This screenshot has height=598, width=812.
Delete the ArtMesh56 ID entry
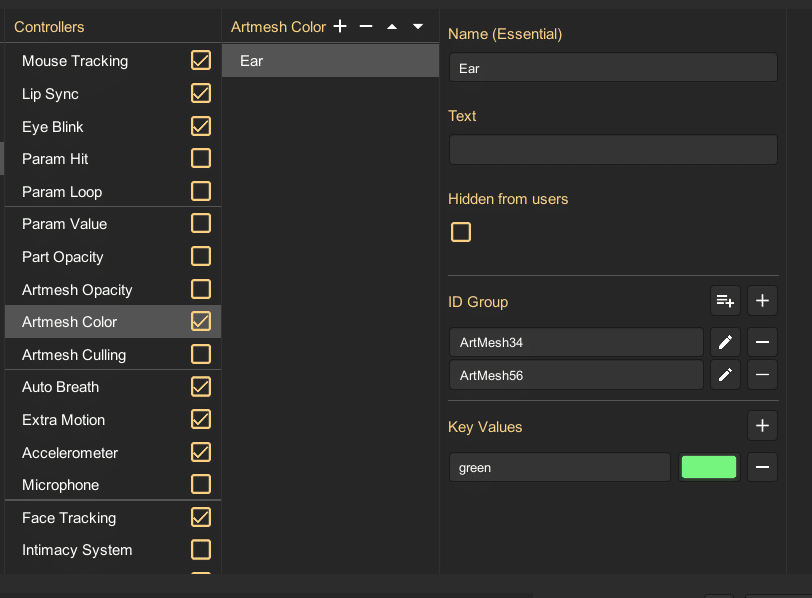pos(762,375)
